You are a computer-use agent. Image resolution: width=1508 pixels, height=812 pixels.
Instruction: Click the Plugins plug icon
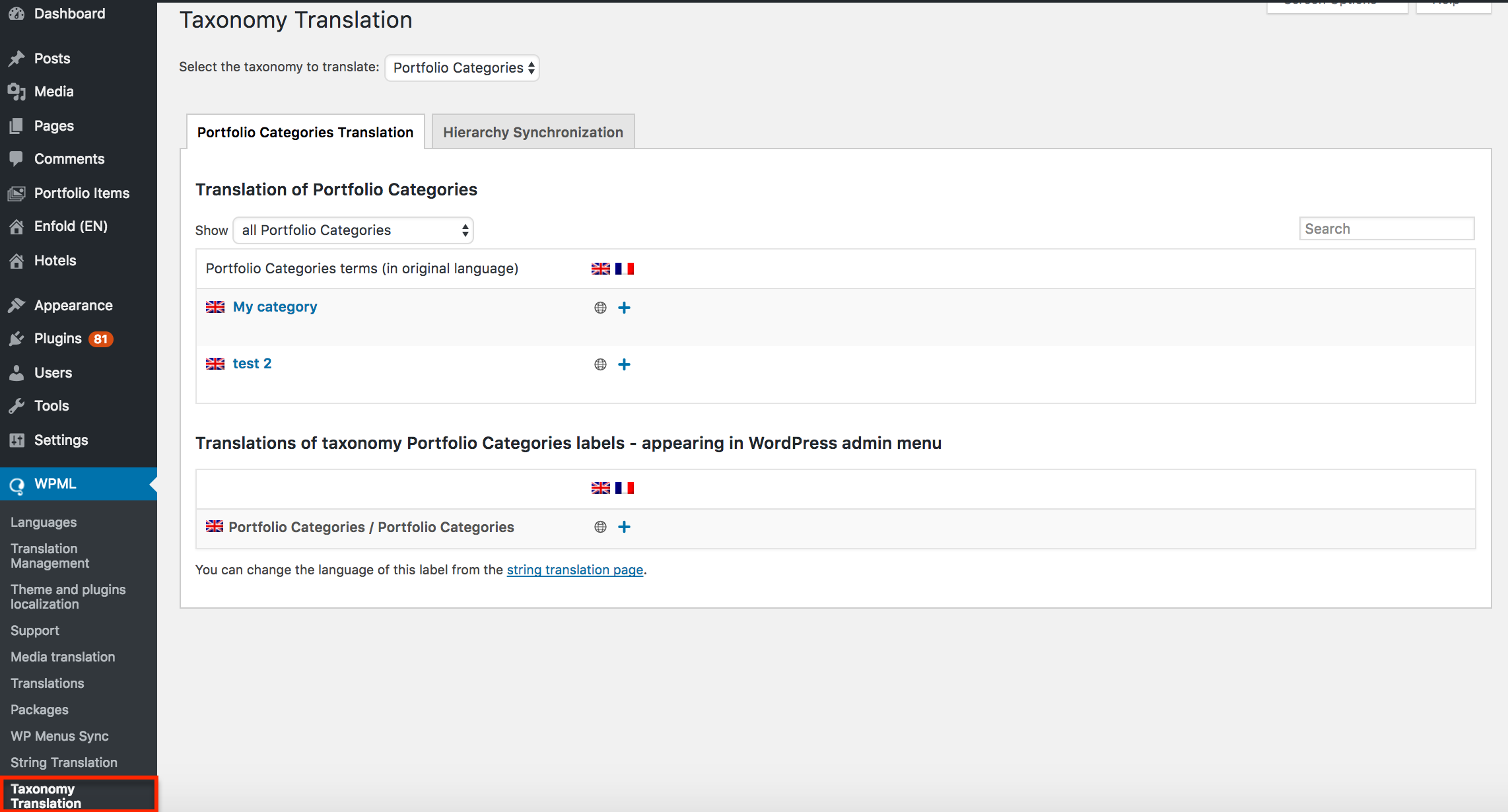17,339
